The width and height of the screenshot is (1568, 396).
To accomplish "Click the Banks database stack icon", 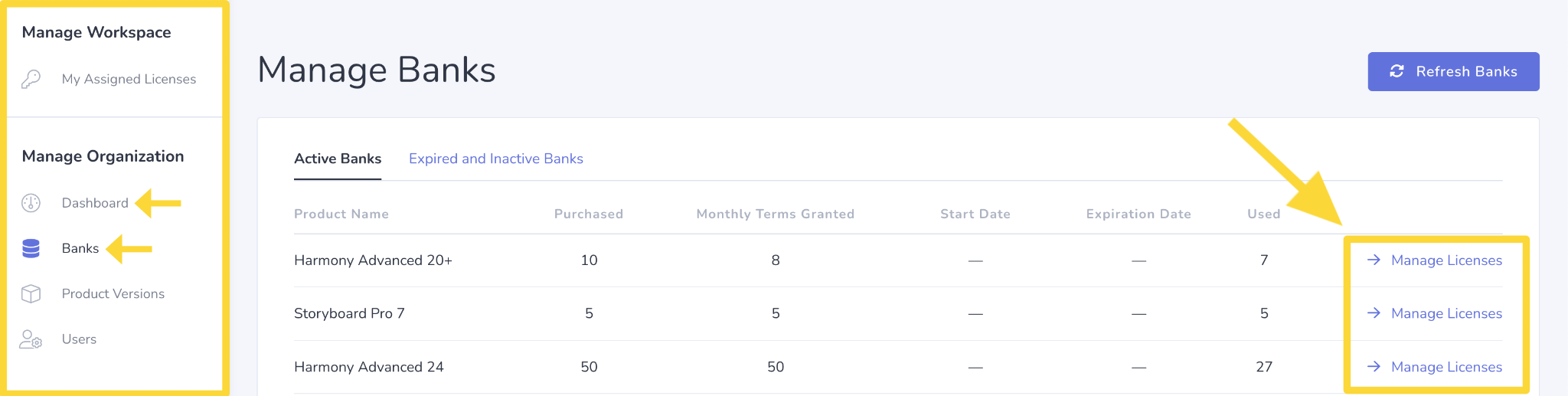I will coord(31,248).
